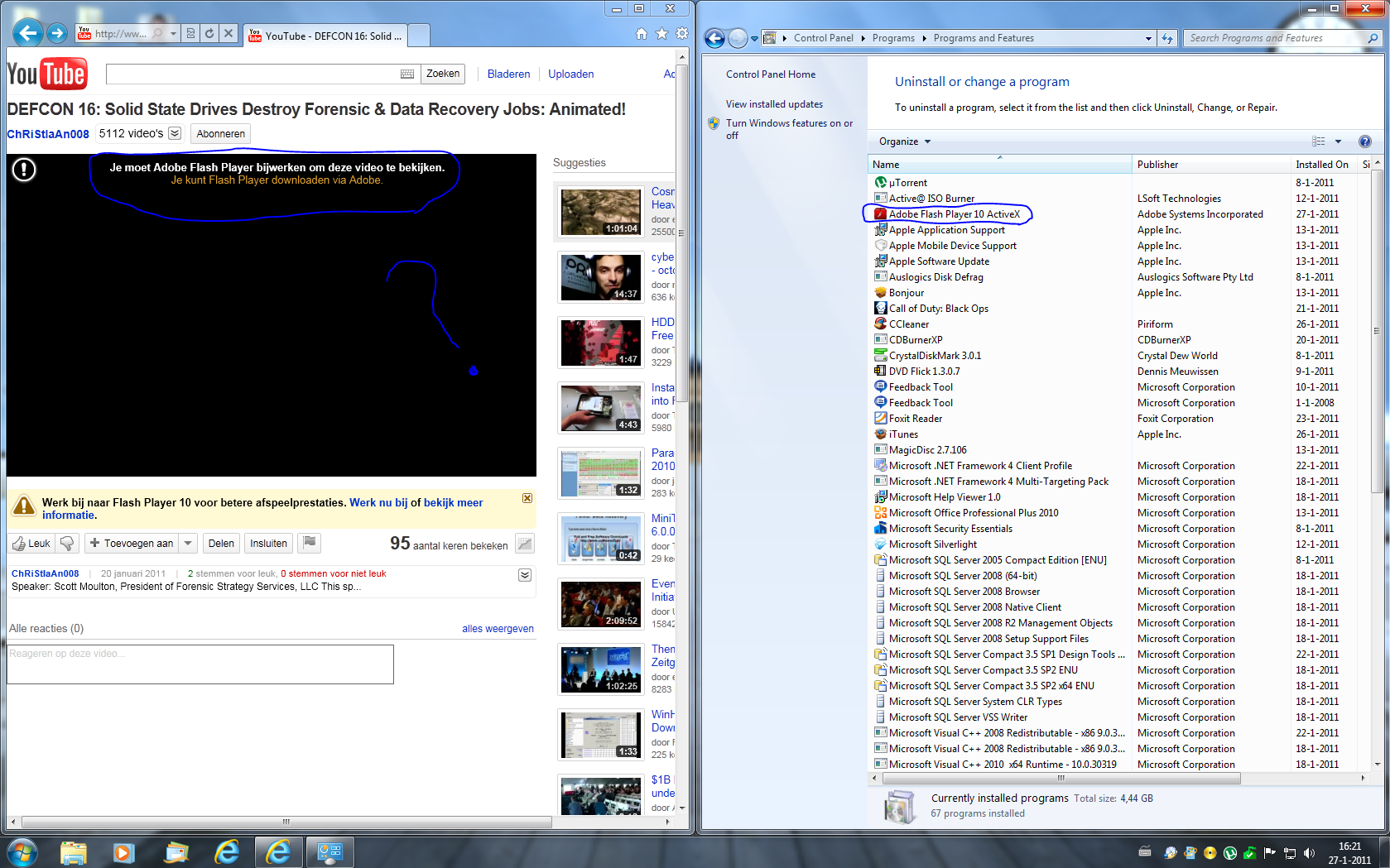This screenshot has height=868, width=1390.
Task: Open Control Panel Home link
Action: point(771,74)
